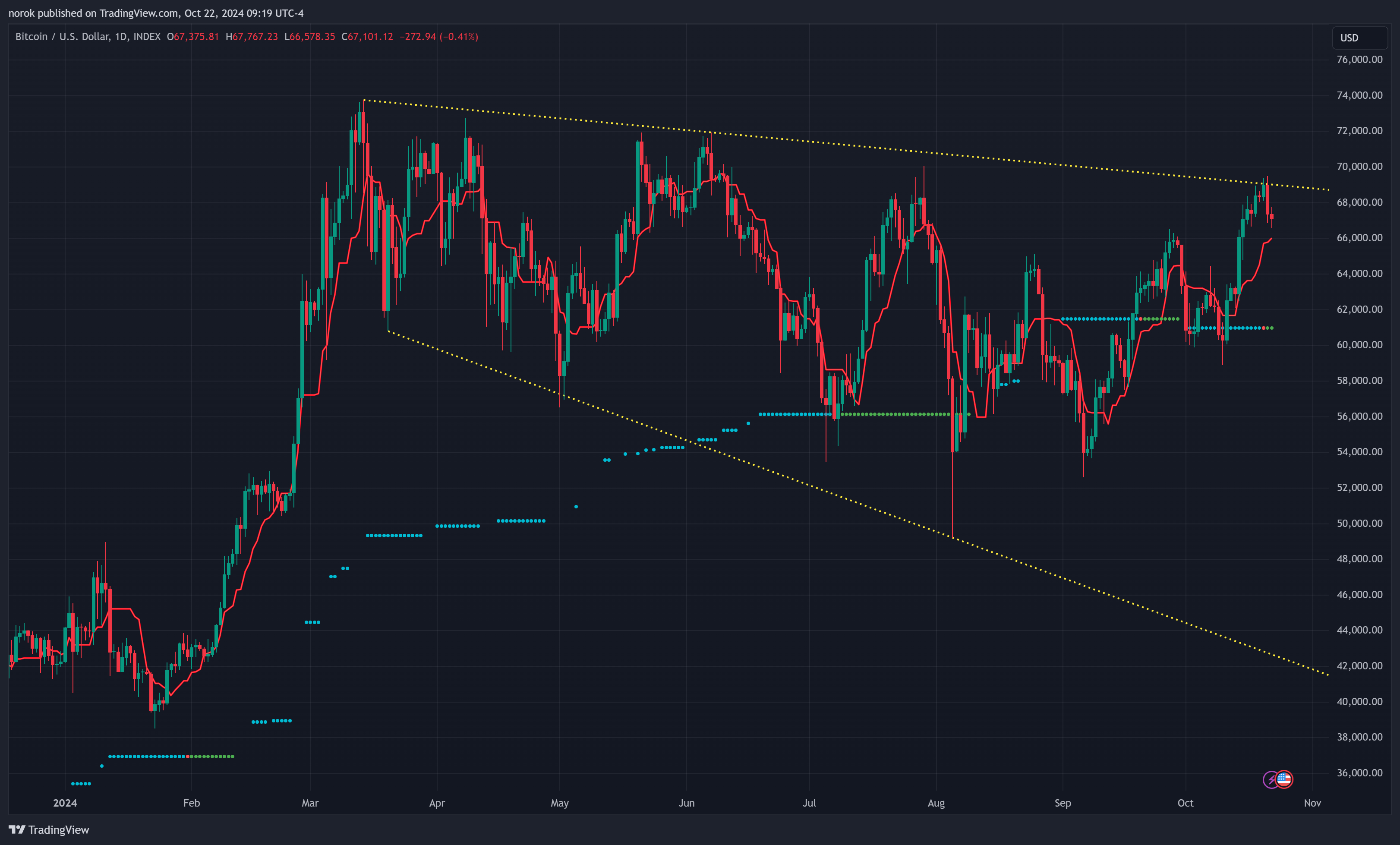
Task: Click the 58,000.00 price axis label
Action: click(1360, 381)
